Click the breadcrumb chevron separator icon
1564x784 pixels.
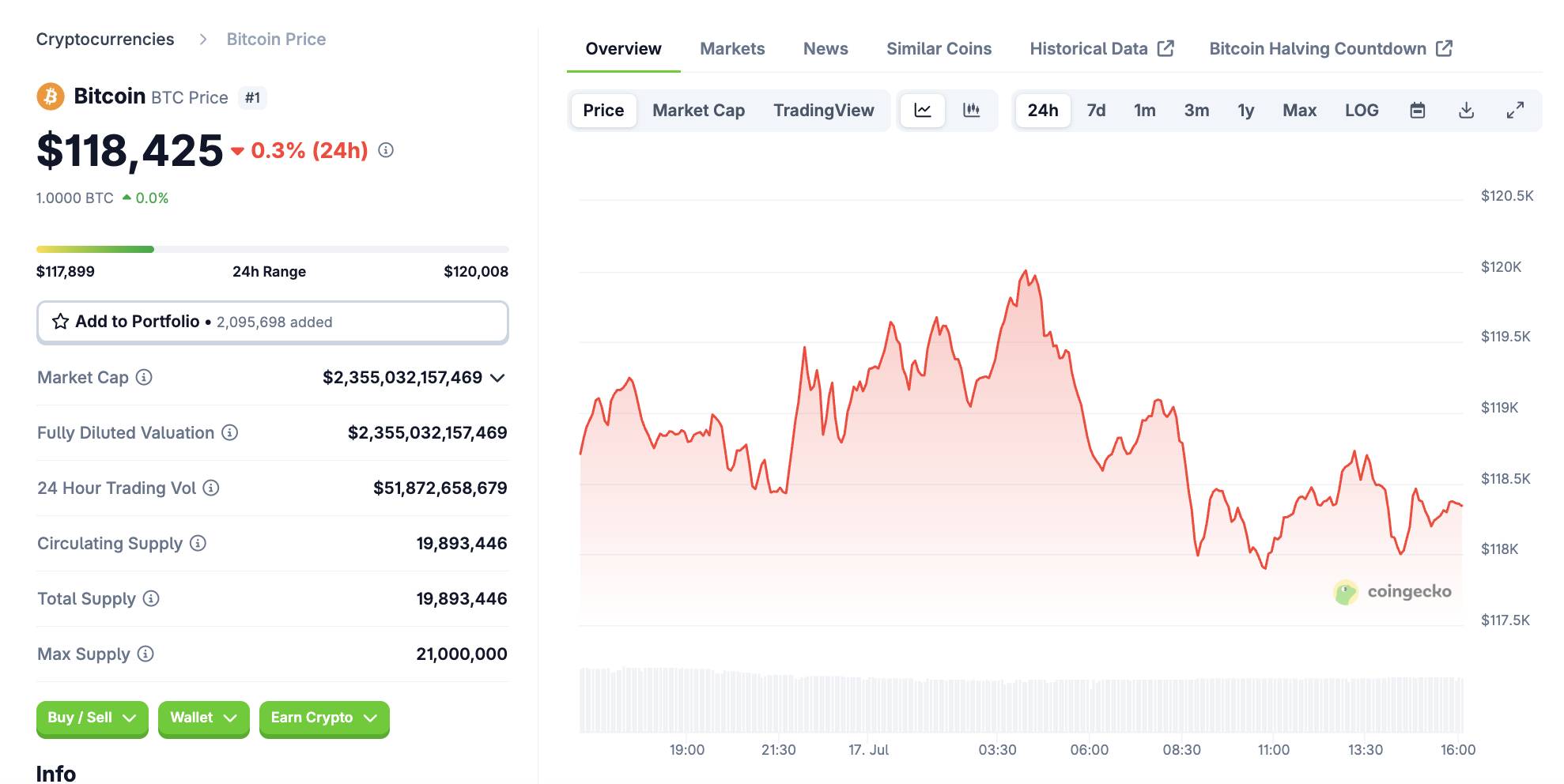click(x=202, y=40)
